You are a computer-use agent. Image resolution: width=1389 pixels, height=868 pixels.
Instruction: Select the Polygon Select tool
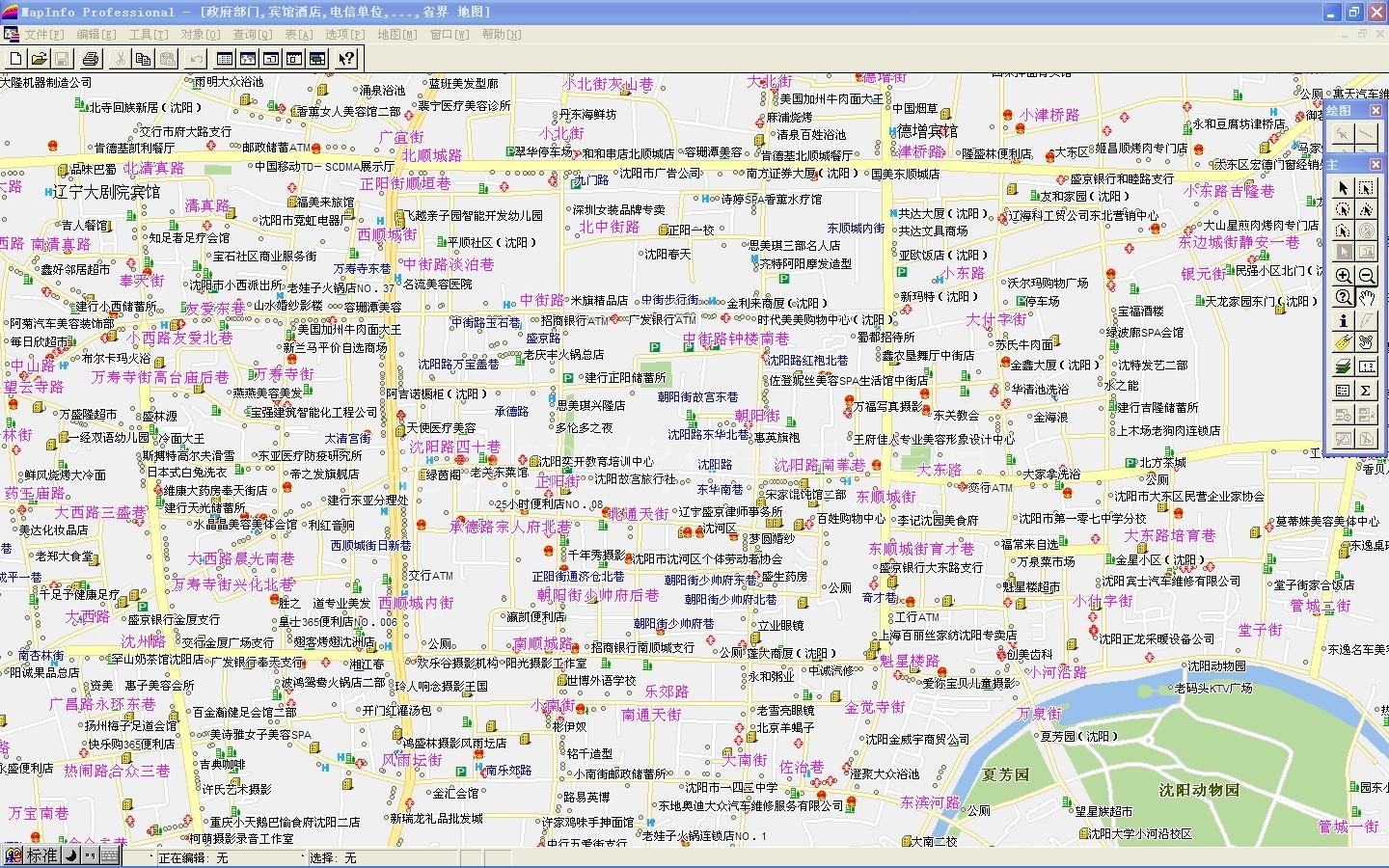(x=1367, y=209)
